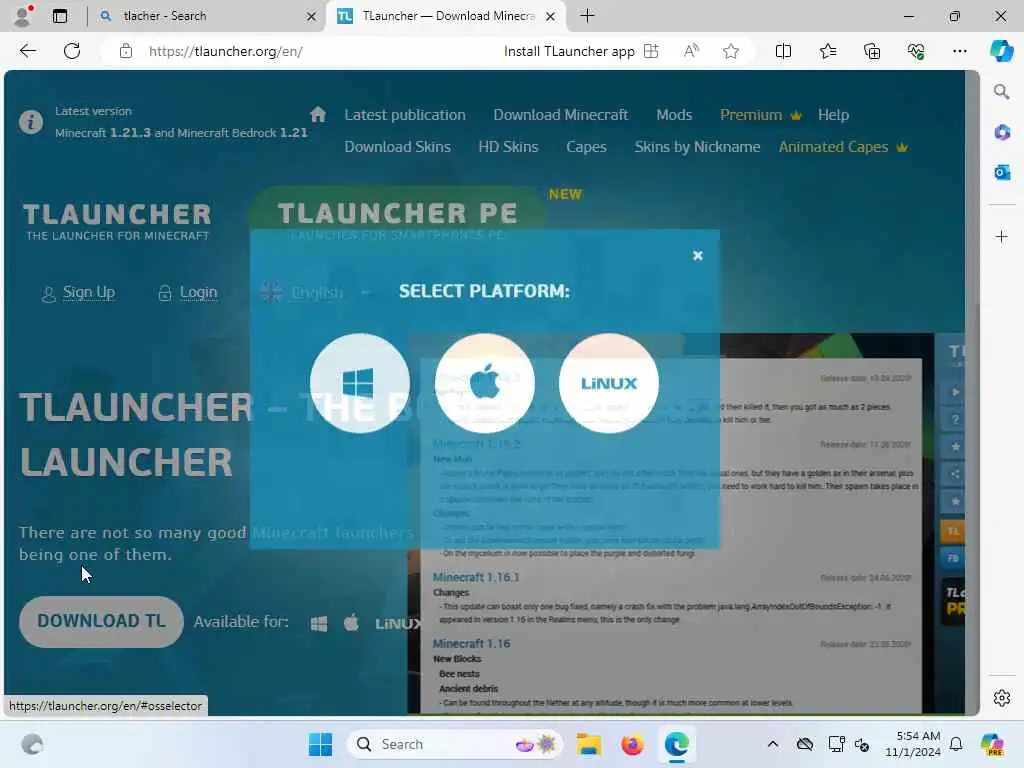This screenshot has height=768, width=1024.
Task: Open sidebar settings gear icon
Action: 1002,698
